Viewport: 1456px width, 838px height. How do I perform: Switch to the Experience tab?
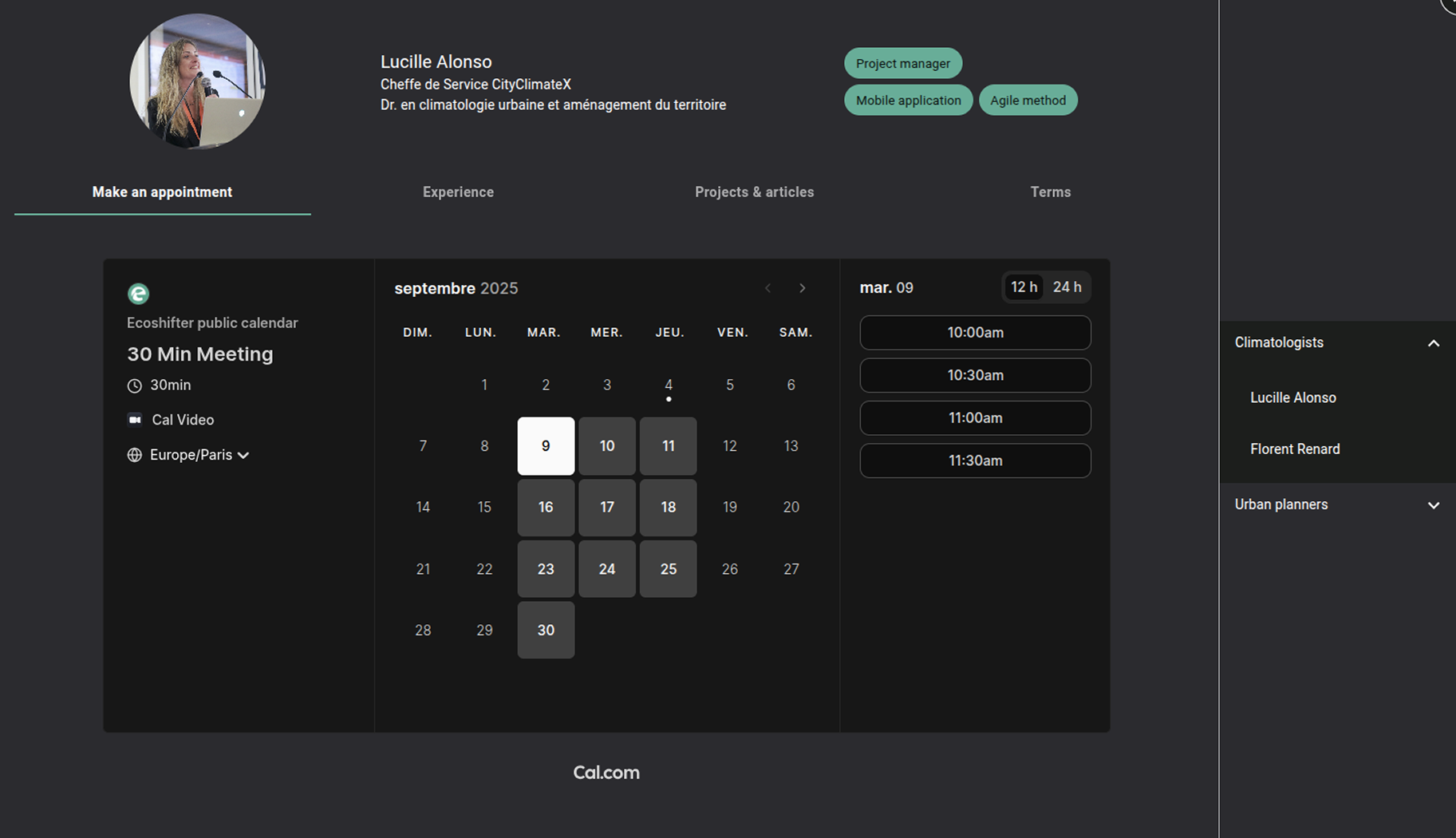pos(458,192)
